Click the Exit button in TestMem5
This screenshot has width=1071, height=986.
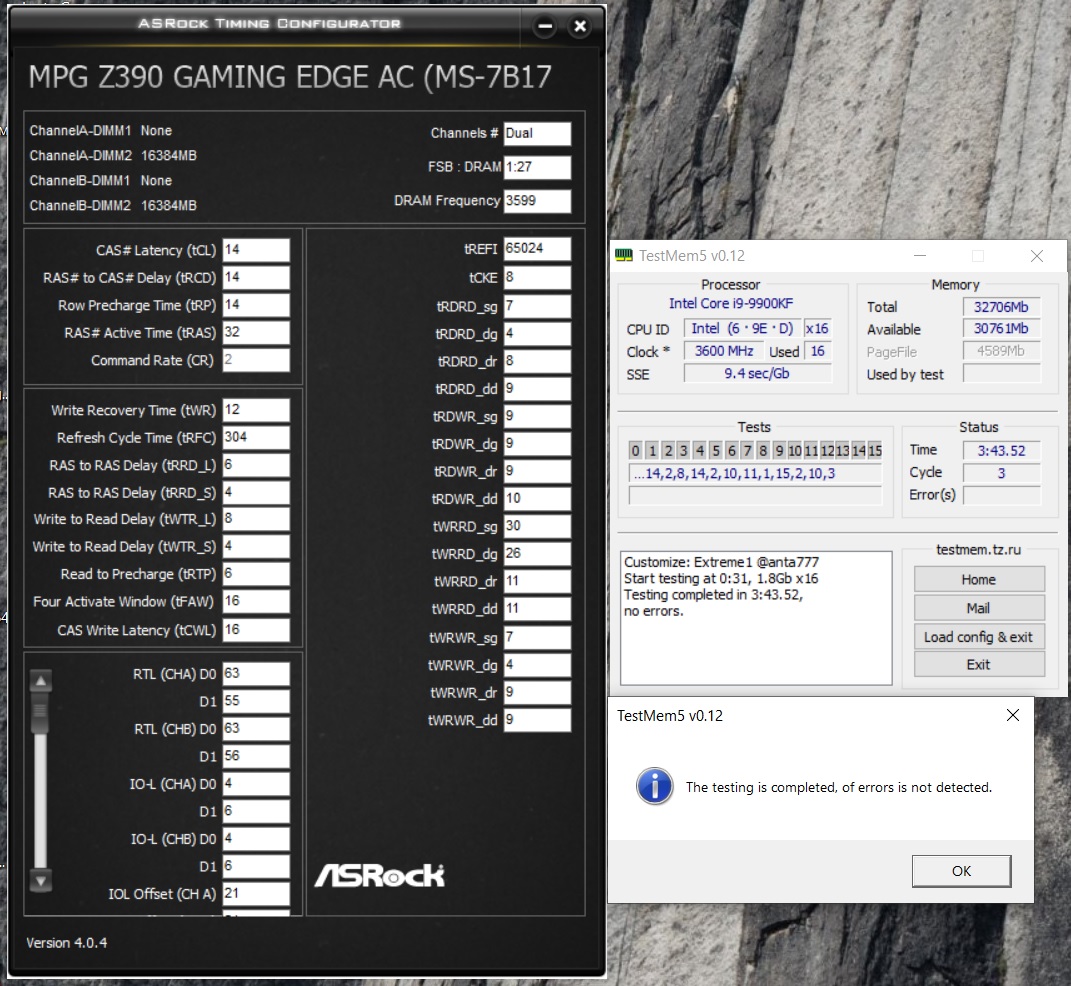979,664
